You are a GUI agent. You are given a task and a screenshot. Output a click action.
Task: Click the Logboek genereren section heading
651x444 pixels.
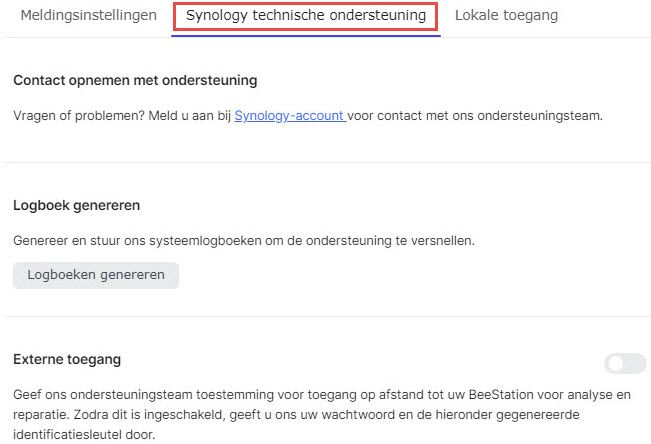tap(76, 205)
